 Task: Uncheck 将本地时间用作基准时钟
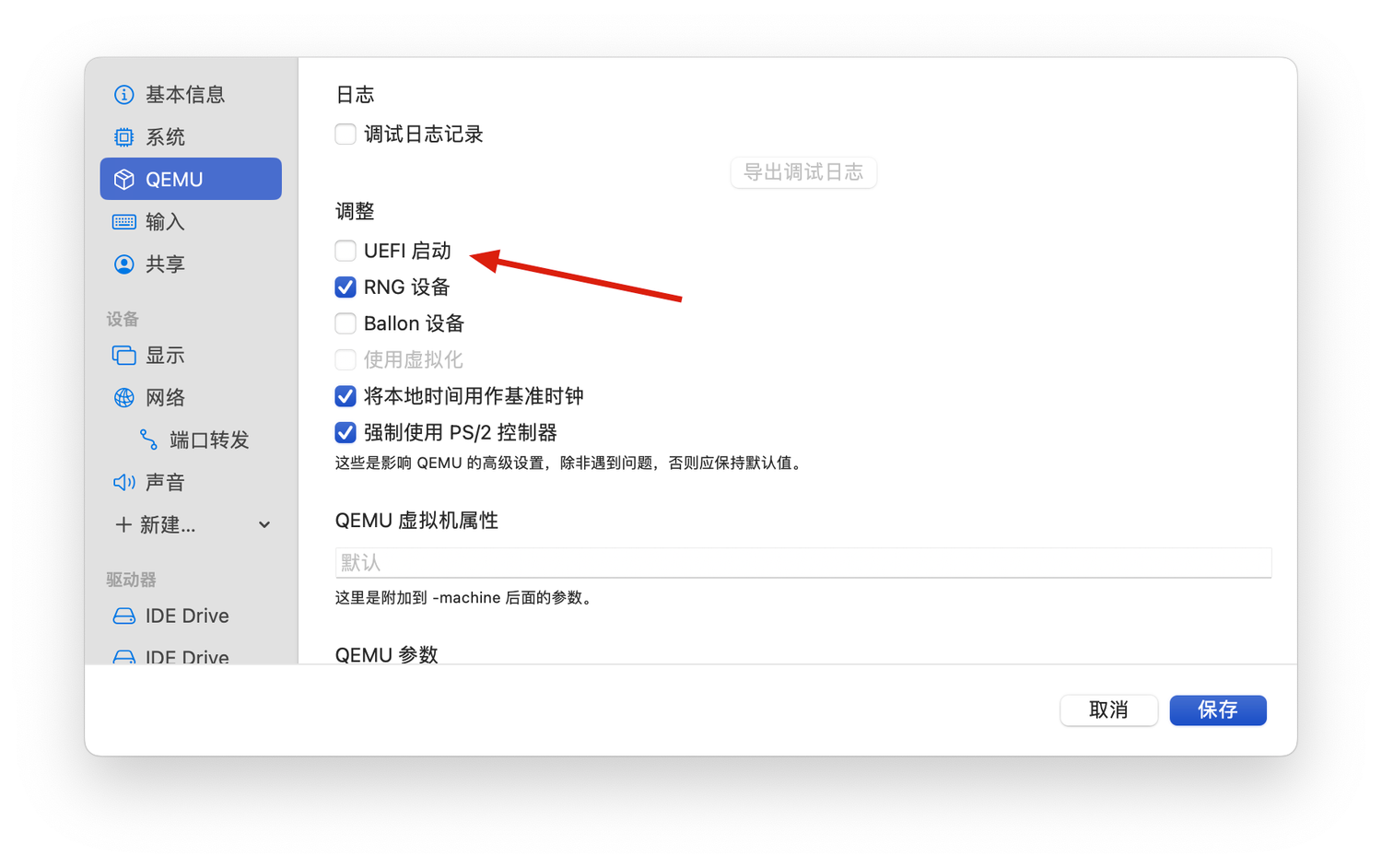pos(345,396)
